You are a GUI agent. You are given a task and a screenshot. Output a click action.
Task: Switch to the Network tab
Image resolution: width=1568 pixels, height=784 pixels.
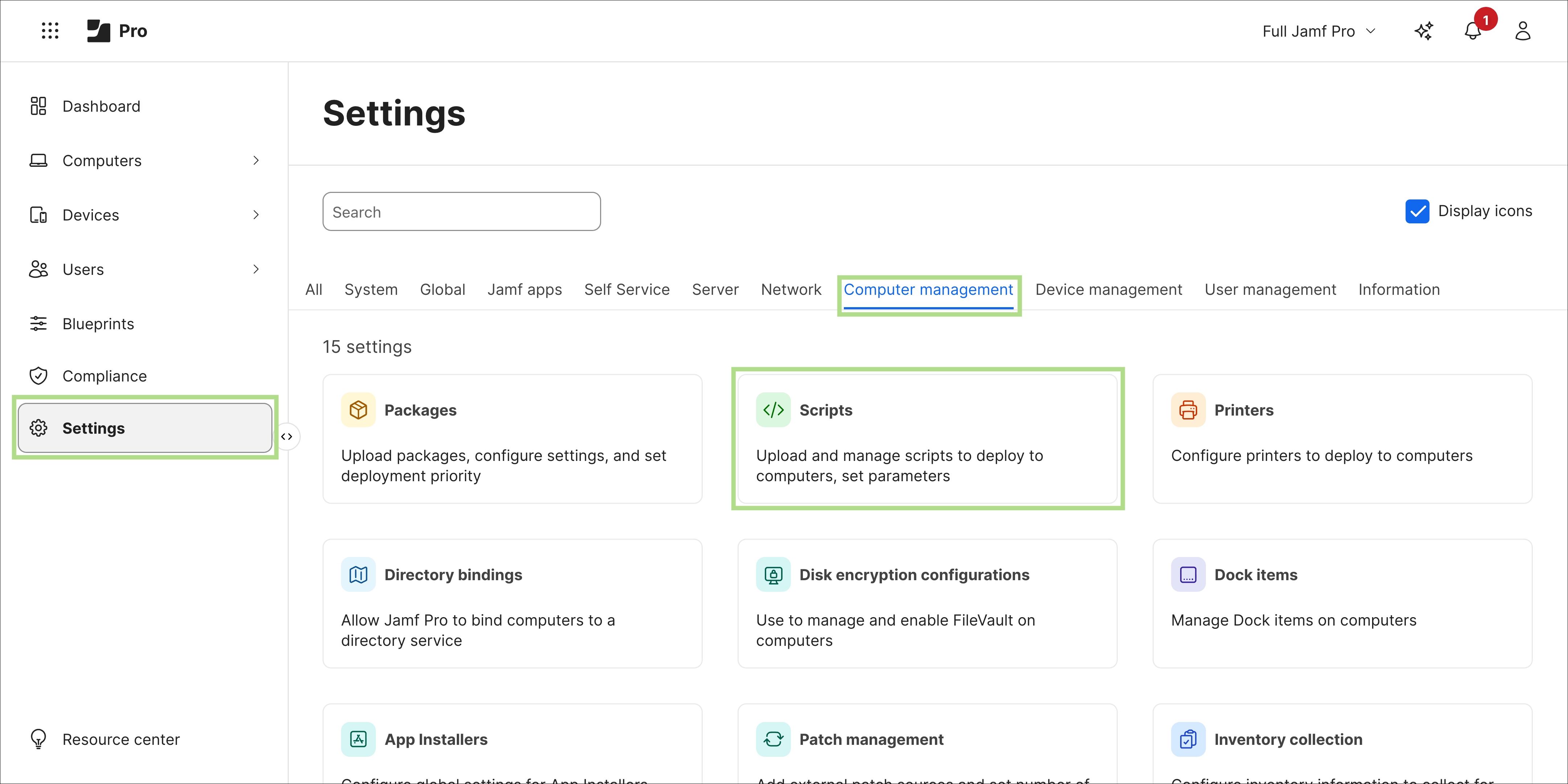pyautogui.click(x=791, y=289)
